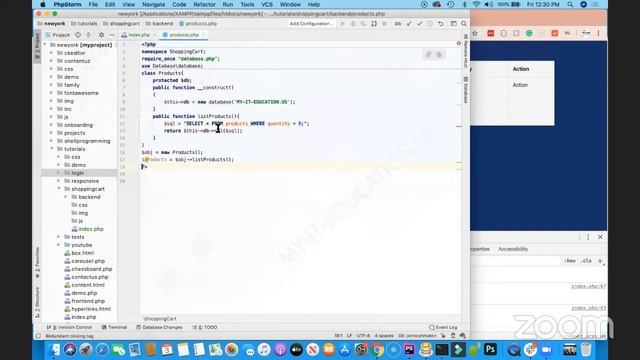Click the window layout icon beside search magnifier
This screenshot has height=360, width=640.
453,24
